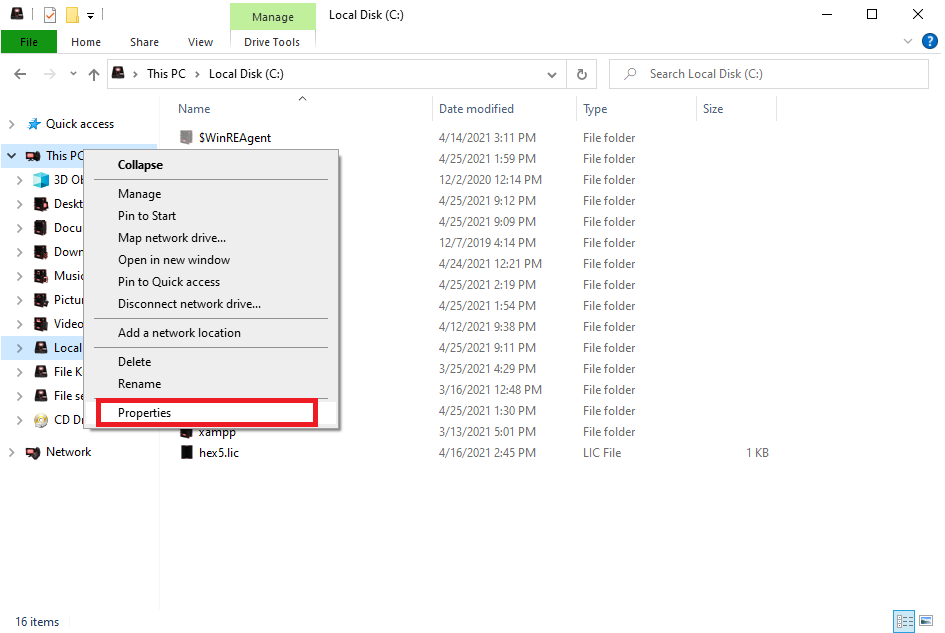Click the Properties quick access toolbar icon
This screenshot has height=633, width=945.
pos(50,15)
